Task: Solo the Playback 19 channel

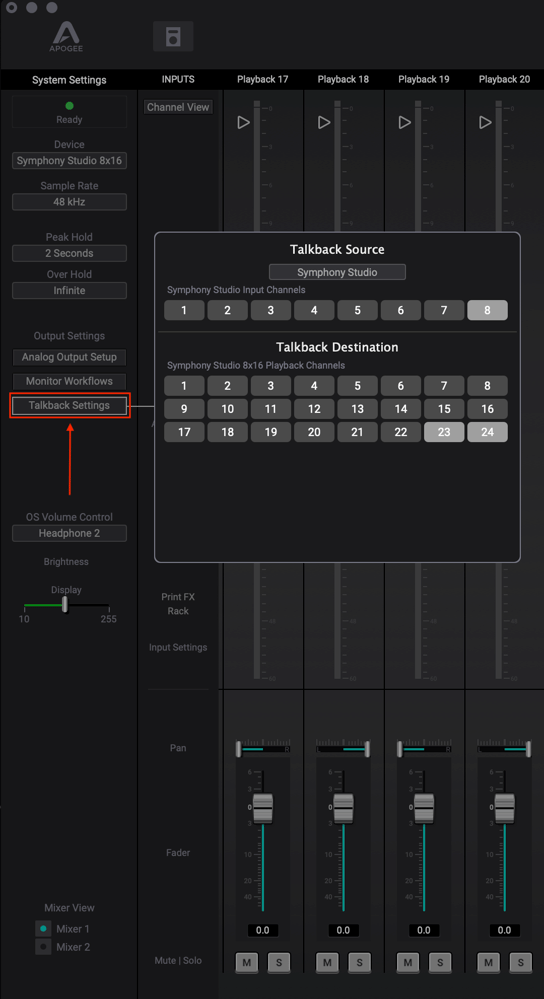Action: click(440, 962)
